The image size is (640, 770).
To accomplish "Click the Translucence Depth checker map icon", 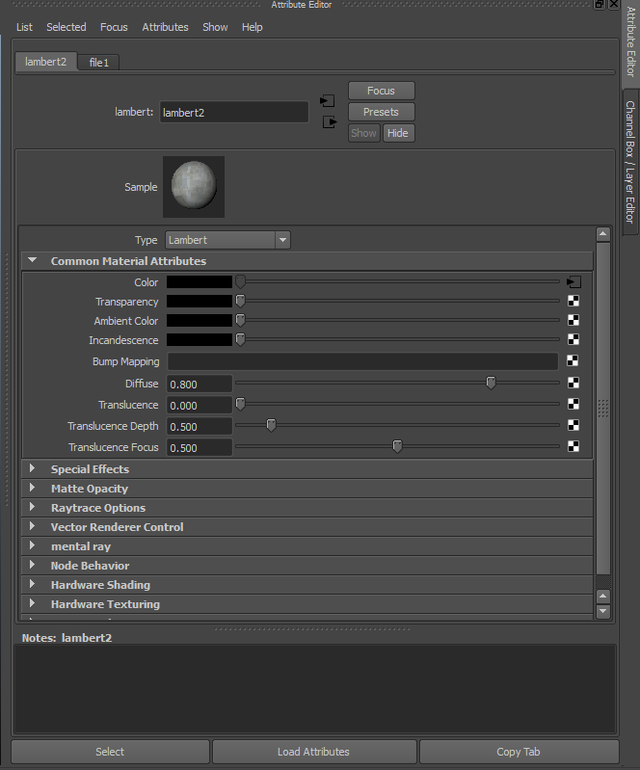I will coord(573,425).
